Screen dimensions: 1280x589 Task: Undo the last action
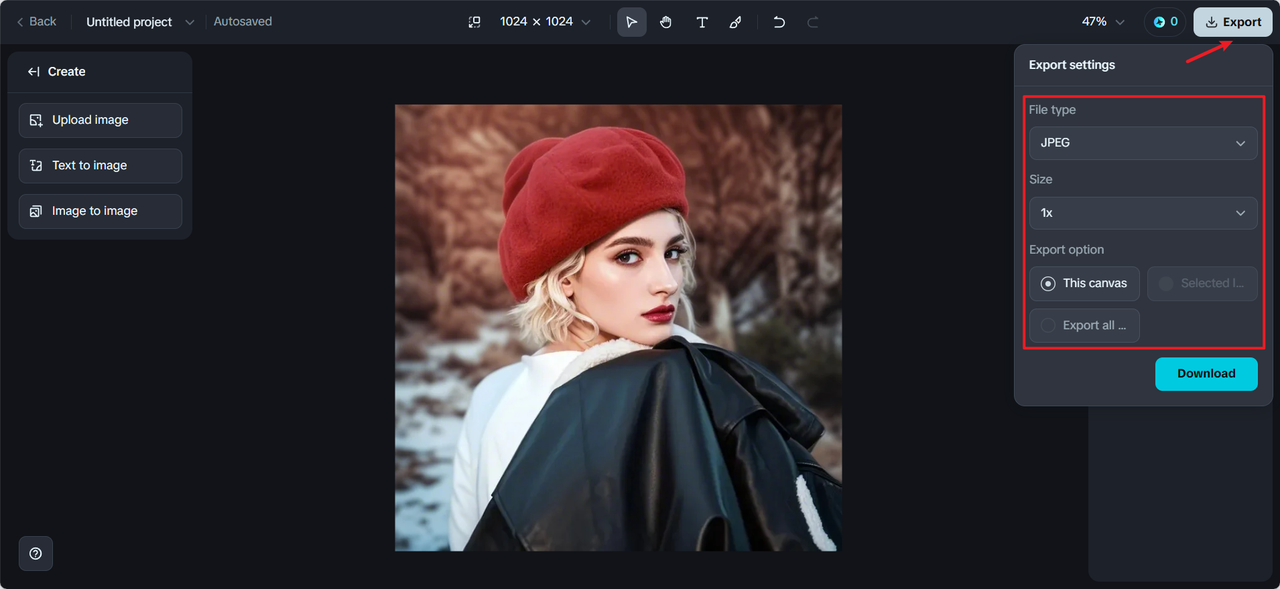point(779,22)
